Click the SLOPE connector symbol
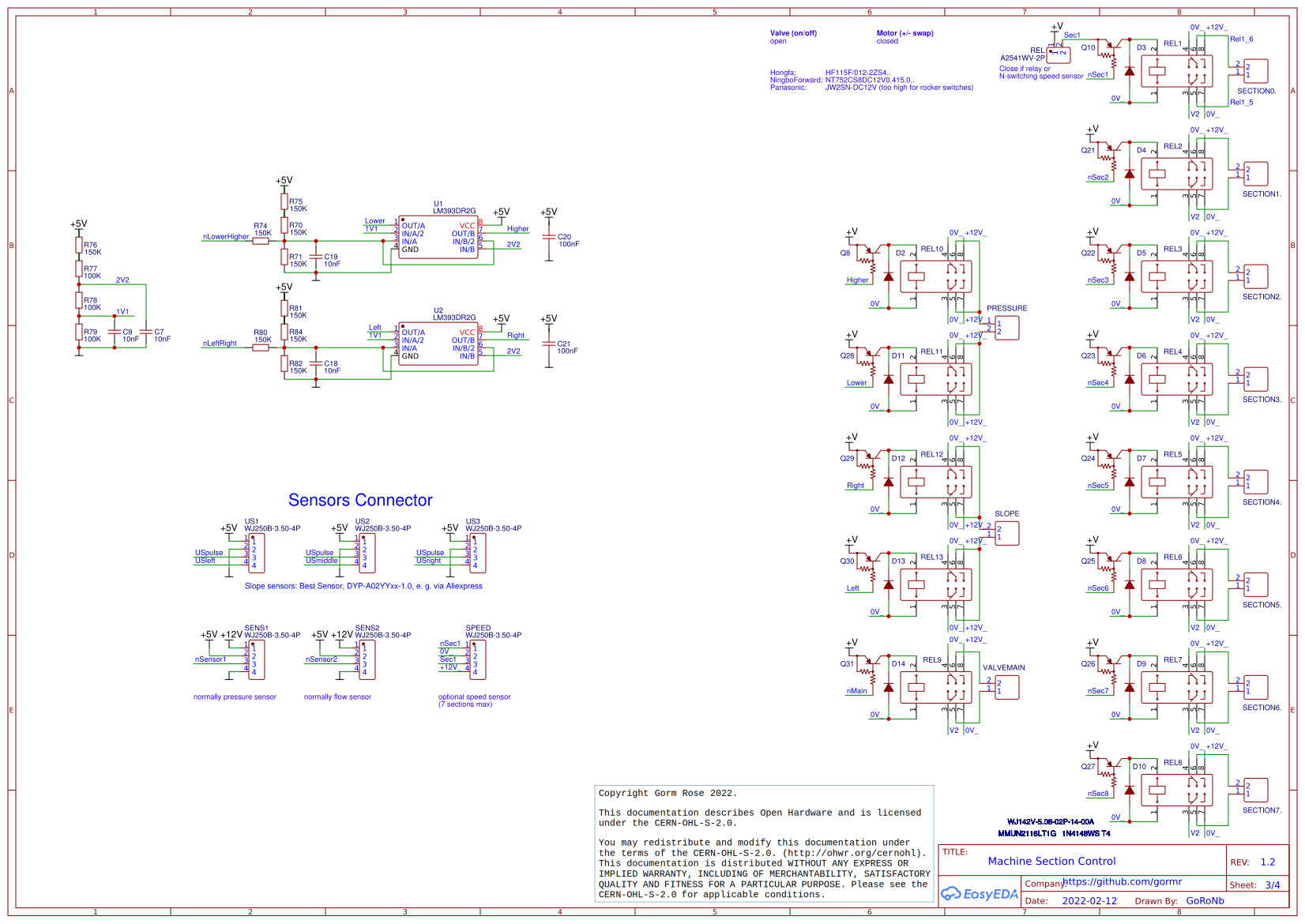The image size is (1305, 924). pyautogui.click(x=1006, y=534)
